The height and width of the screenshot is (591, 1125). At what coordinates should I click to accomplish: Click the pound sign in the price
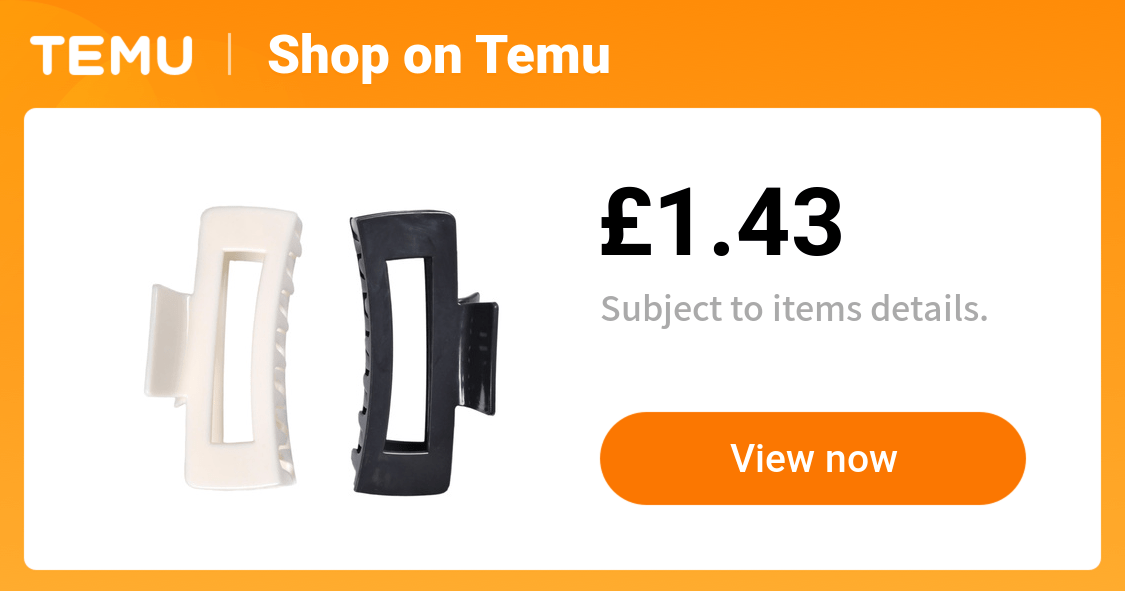tap(626, 222)
